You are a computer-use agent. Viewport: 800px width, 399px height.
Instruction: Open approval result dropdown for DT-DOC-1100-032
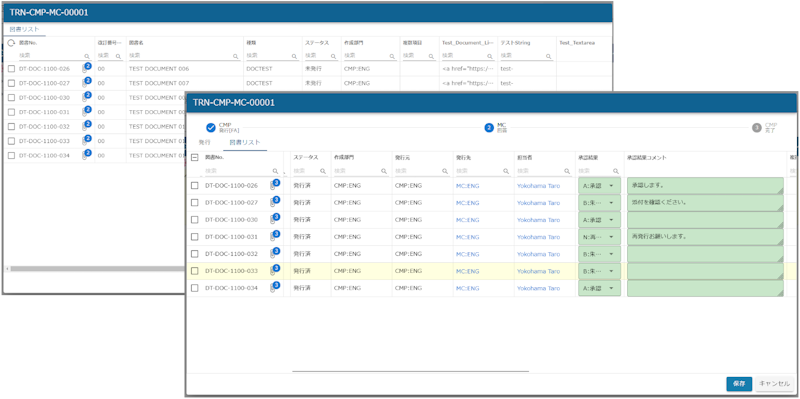[x=599, y=254]
